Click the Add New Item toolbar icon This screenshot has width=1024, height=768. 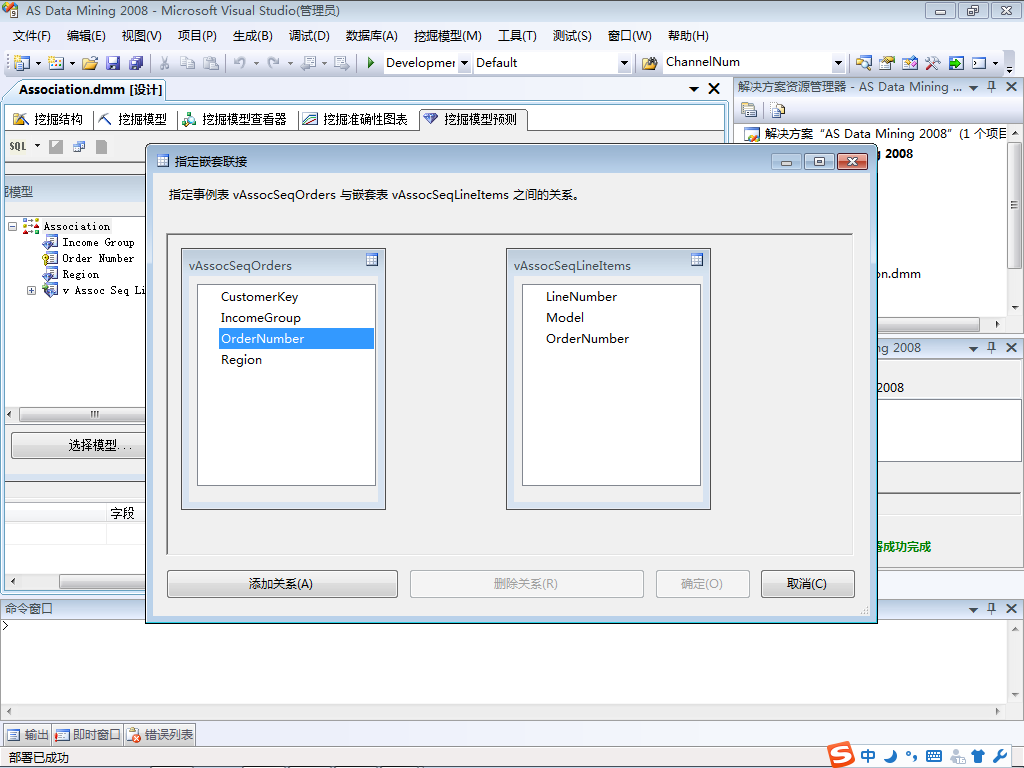point(56,63)
